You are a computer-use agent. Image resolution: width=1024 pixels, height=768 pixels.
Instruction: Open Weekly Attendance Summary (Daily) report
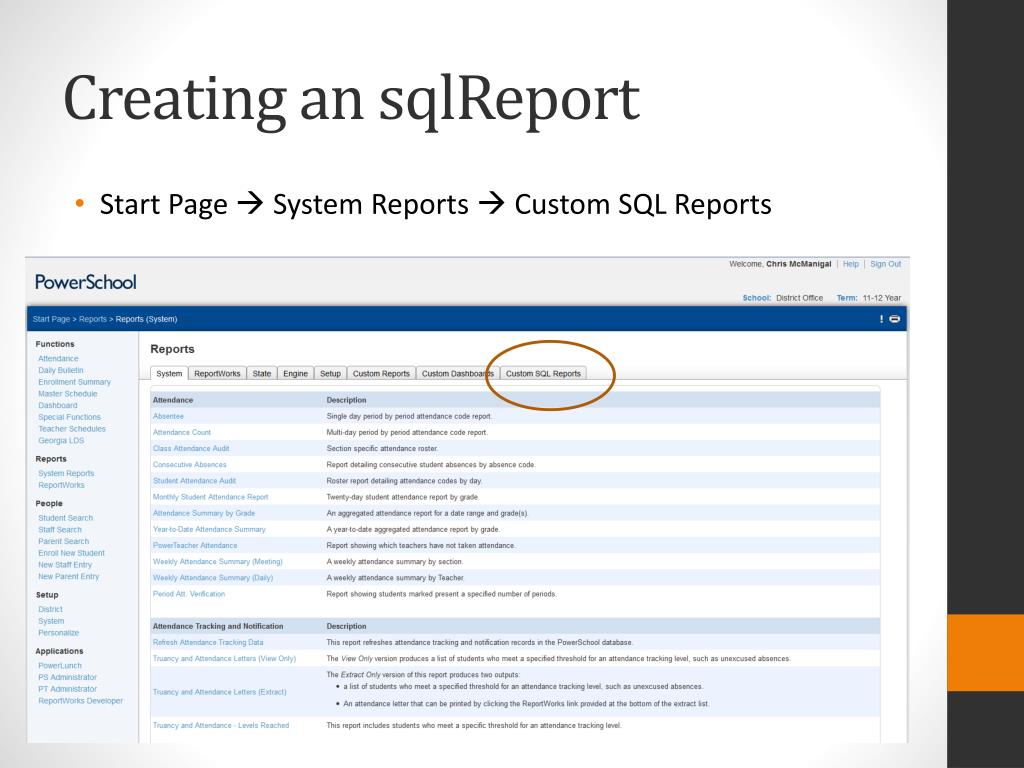pyautogui.click(x=213, y=578)
